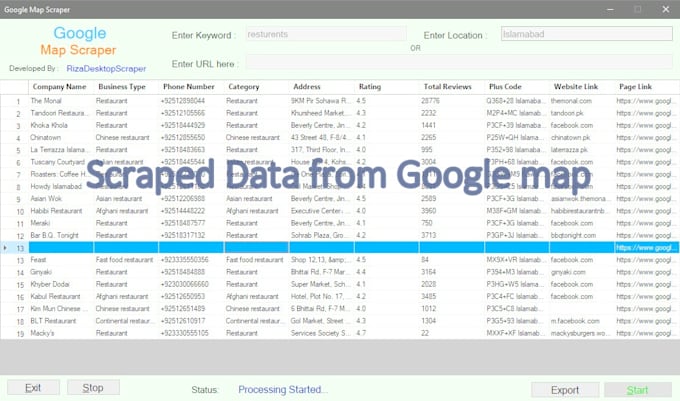Screen dimensions: 680x401
Task: Select the 'Chinatown' company cell
Action: click(61, 137)
